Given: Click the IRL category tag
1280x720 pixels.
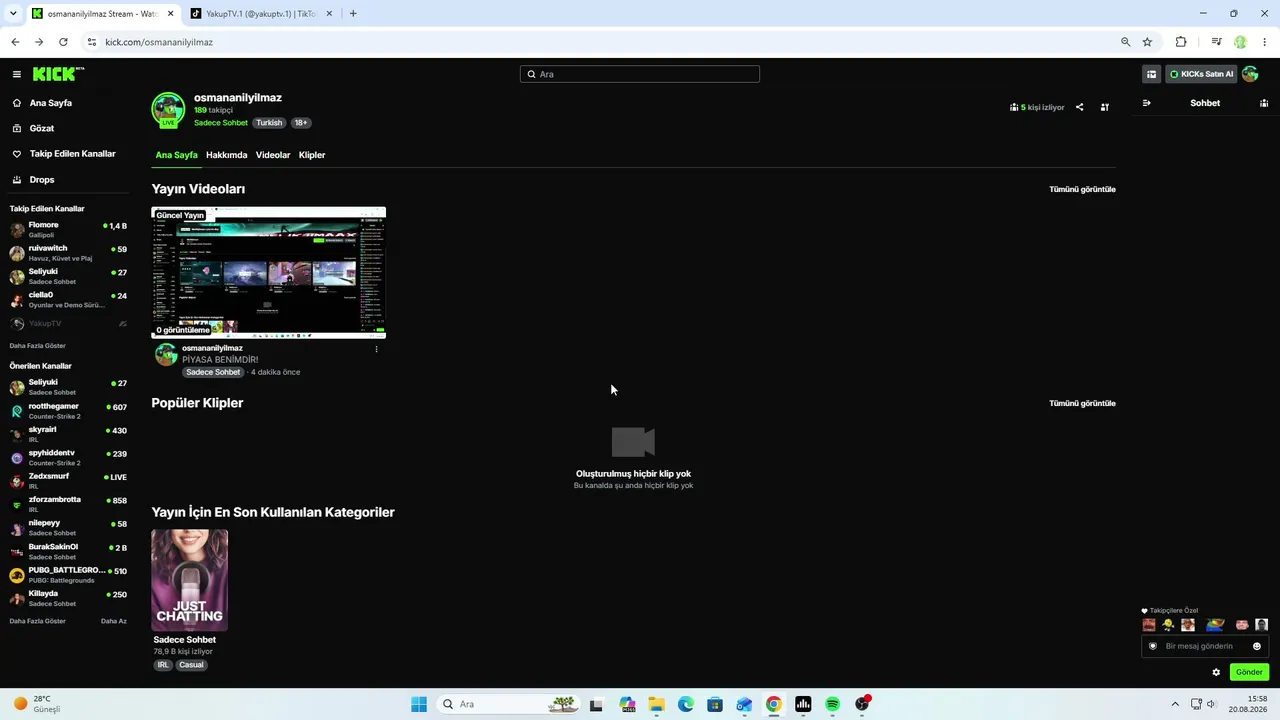Looking at the screenshot, I should (x=163, y=665).
